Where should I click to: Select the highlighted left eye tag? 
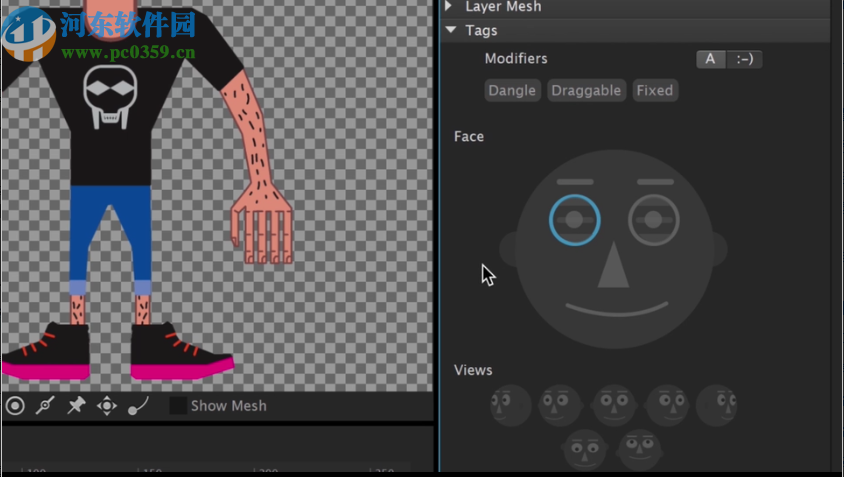(574, 220)
